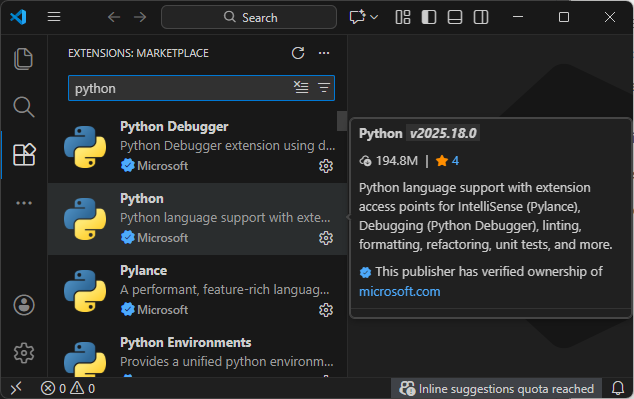The image size is (634, 399).
Task: Click EXTENSIONS: MARKETPLACE header
Action: tap(138, 53)
